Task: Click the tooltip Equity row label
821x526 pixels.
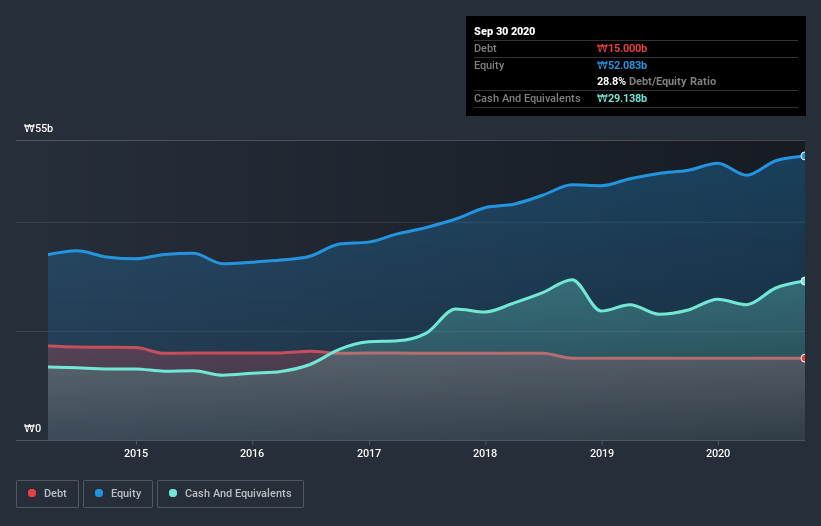Action: (x=489, y=65)
